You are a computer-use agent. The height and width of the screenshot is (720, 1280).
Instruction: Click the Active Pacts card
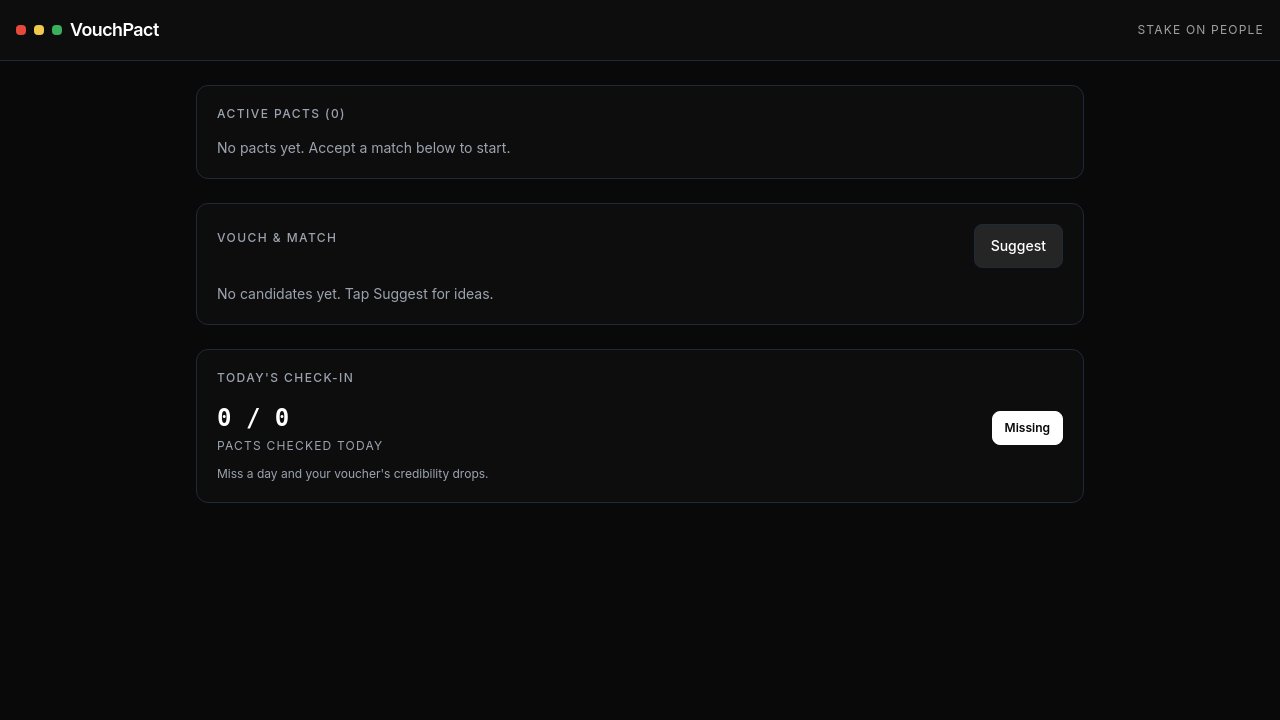click(640, 132)
